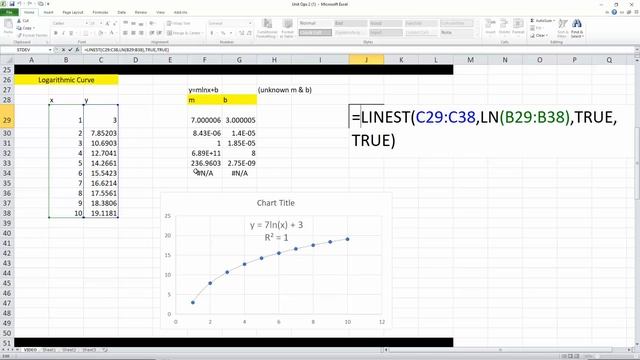The height and width of the screenshot is (360, 640).
Task: Click Increase Font Size icon
Action: (x=107, y=23)
